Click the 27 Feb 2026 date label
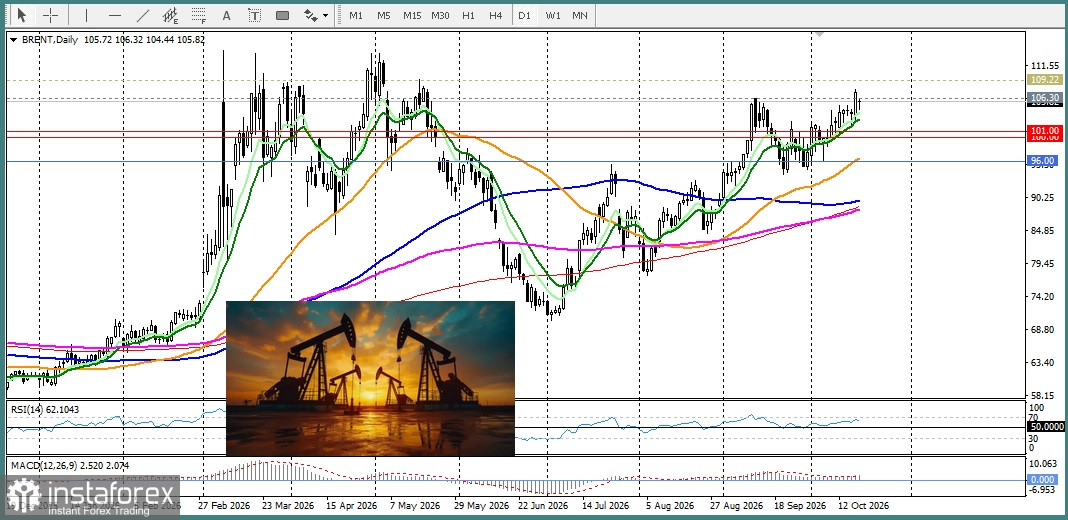The width and height of the screenshot is (1068, 520). [224, 506]
